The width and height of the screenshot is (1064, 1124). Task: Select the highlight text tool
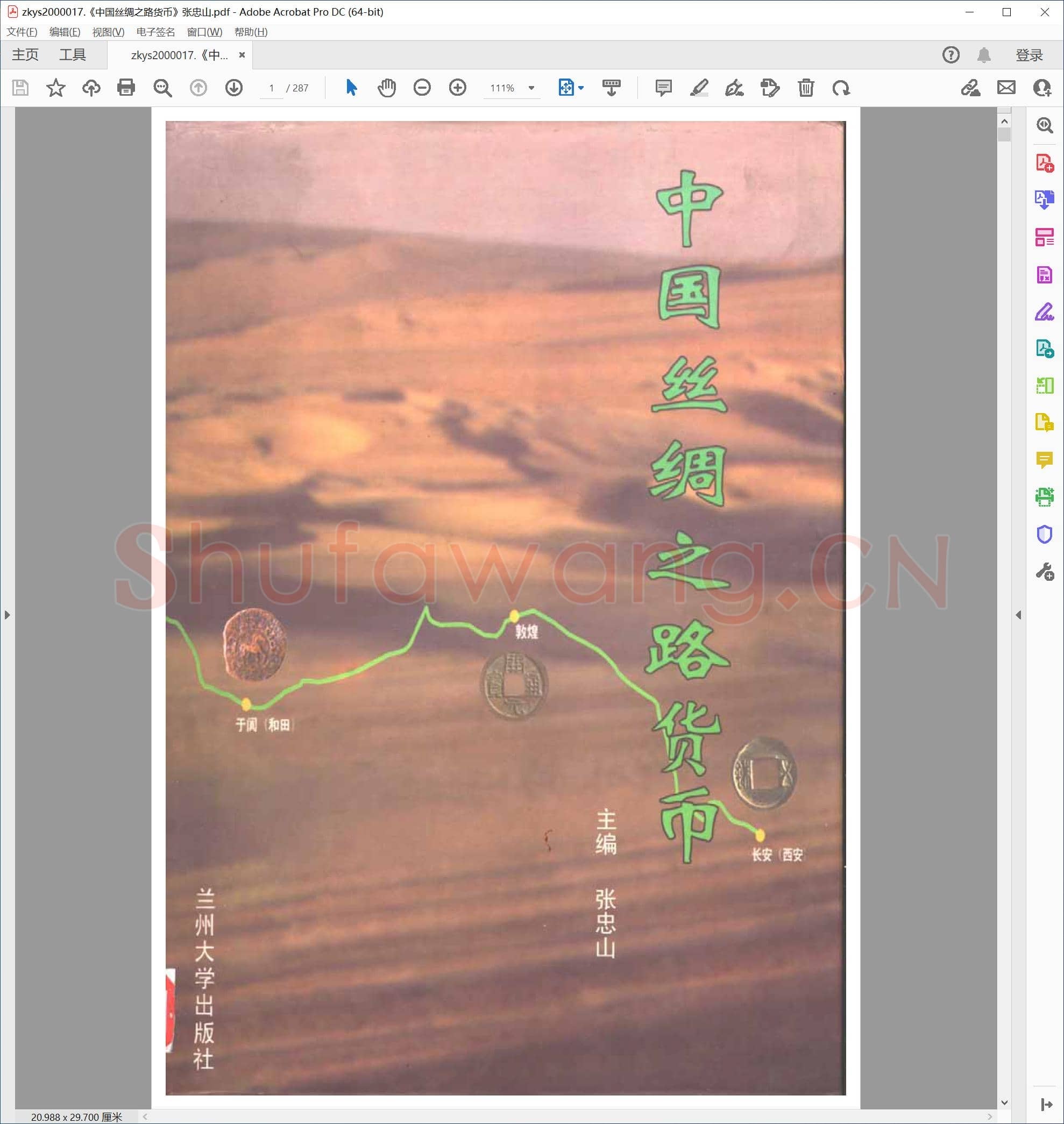tap(699, 88)
